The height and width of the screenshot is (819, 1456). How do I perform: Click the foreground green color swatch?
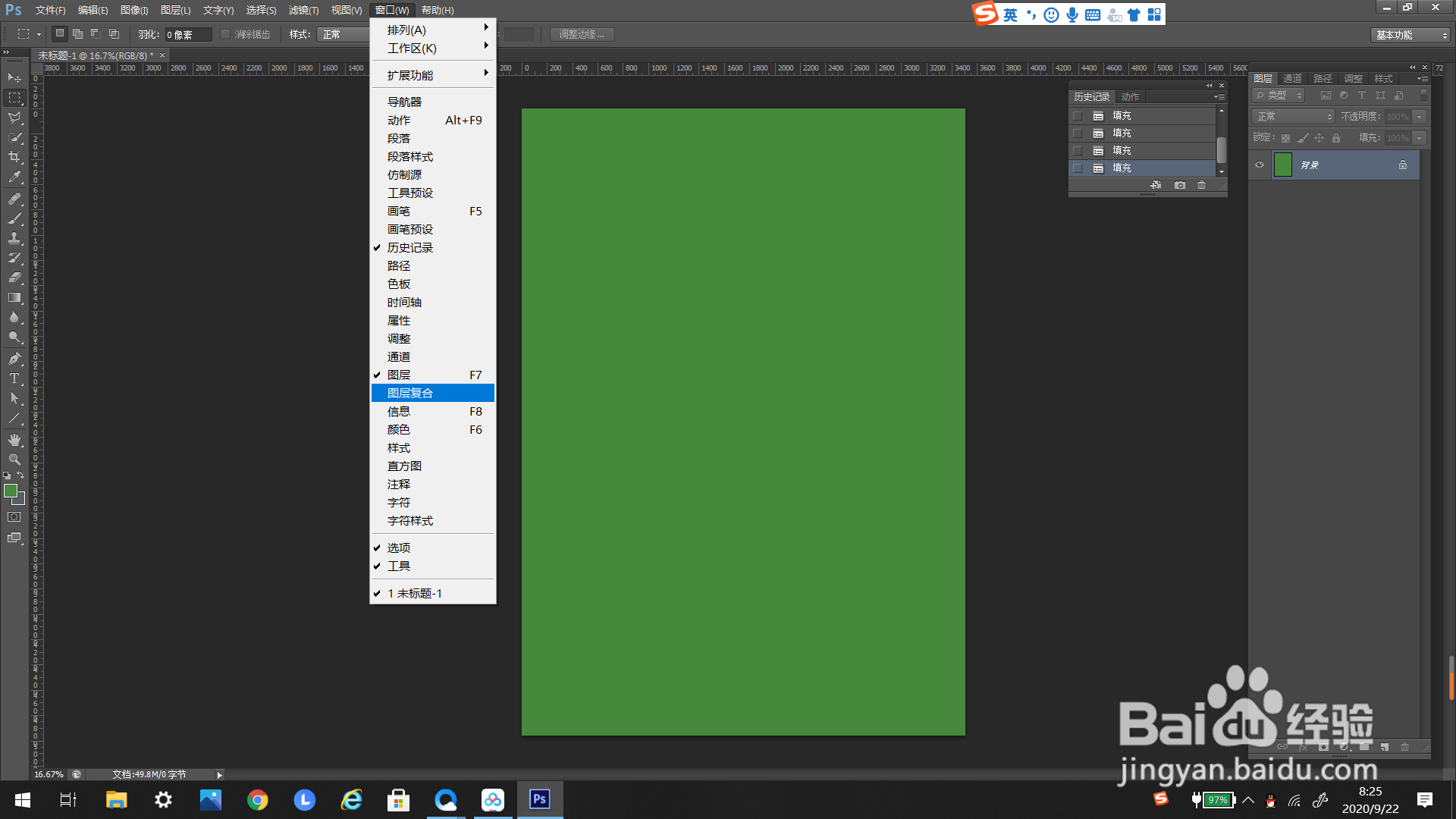pos(11,491)
